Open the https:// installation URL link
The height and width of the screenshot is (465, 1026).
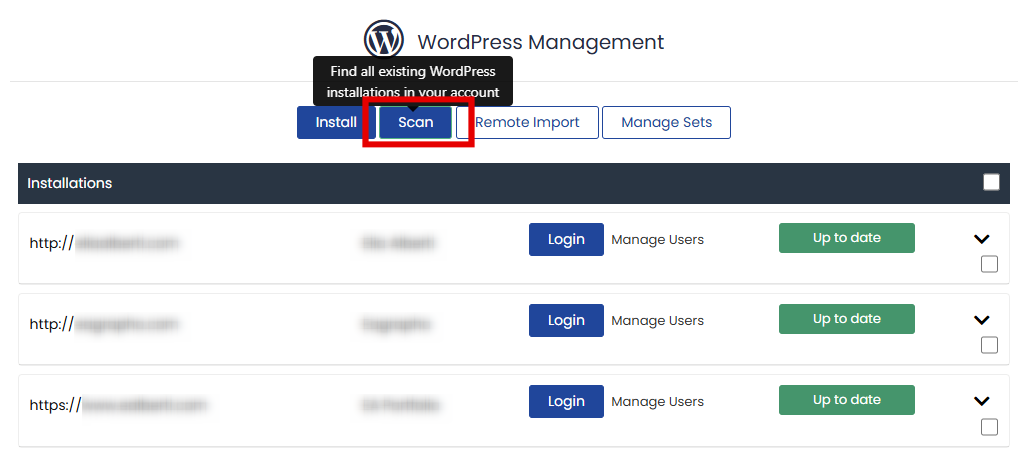118,405
